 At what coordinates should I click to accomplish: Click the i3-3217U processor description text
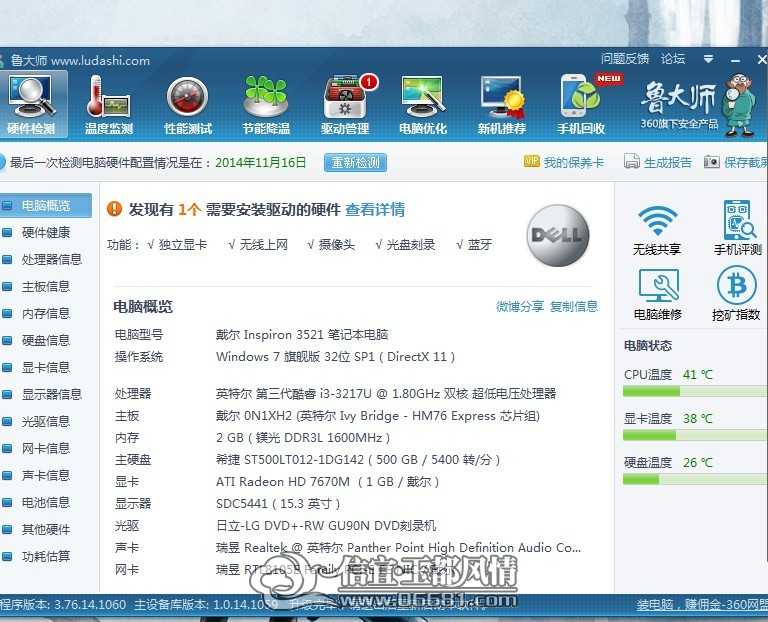386,393
